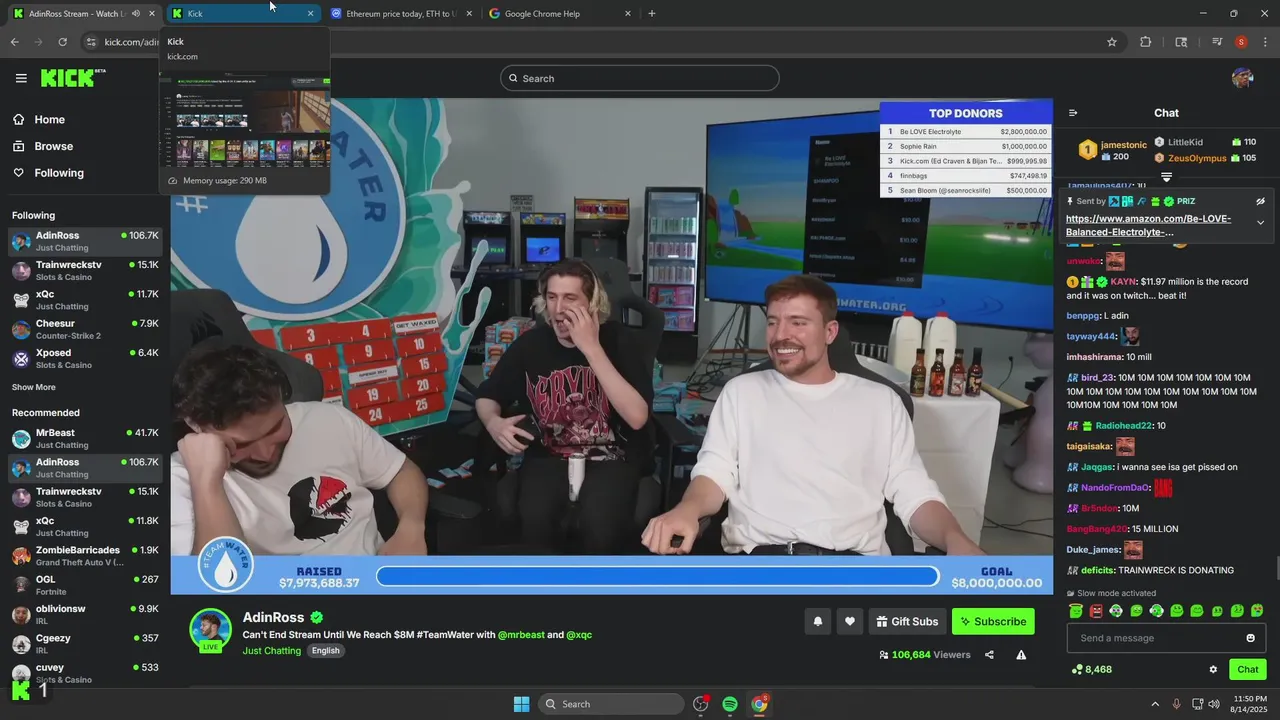Viewport: 1280px width, 720px height.
Task: Open Chrome media controls icon
Action: [x=1217, y=42]
